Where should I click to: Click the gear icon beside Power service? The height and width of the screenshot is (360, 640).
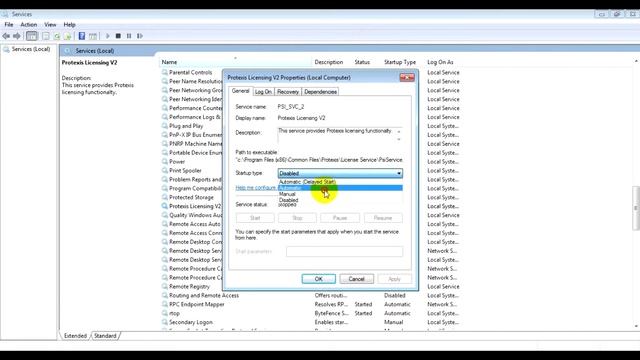[164, 162]
